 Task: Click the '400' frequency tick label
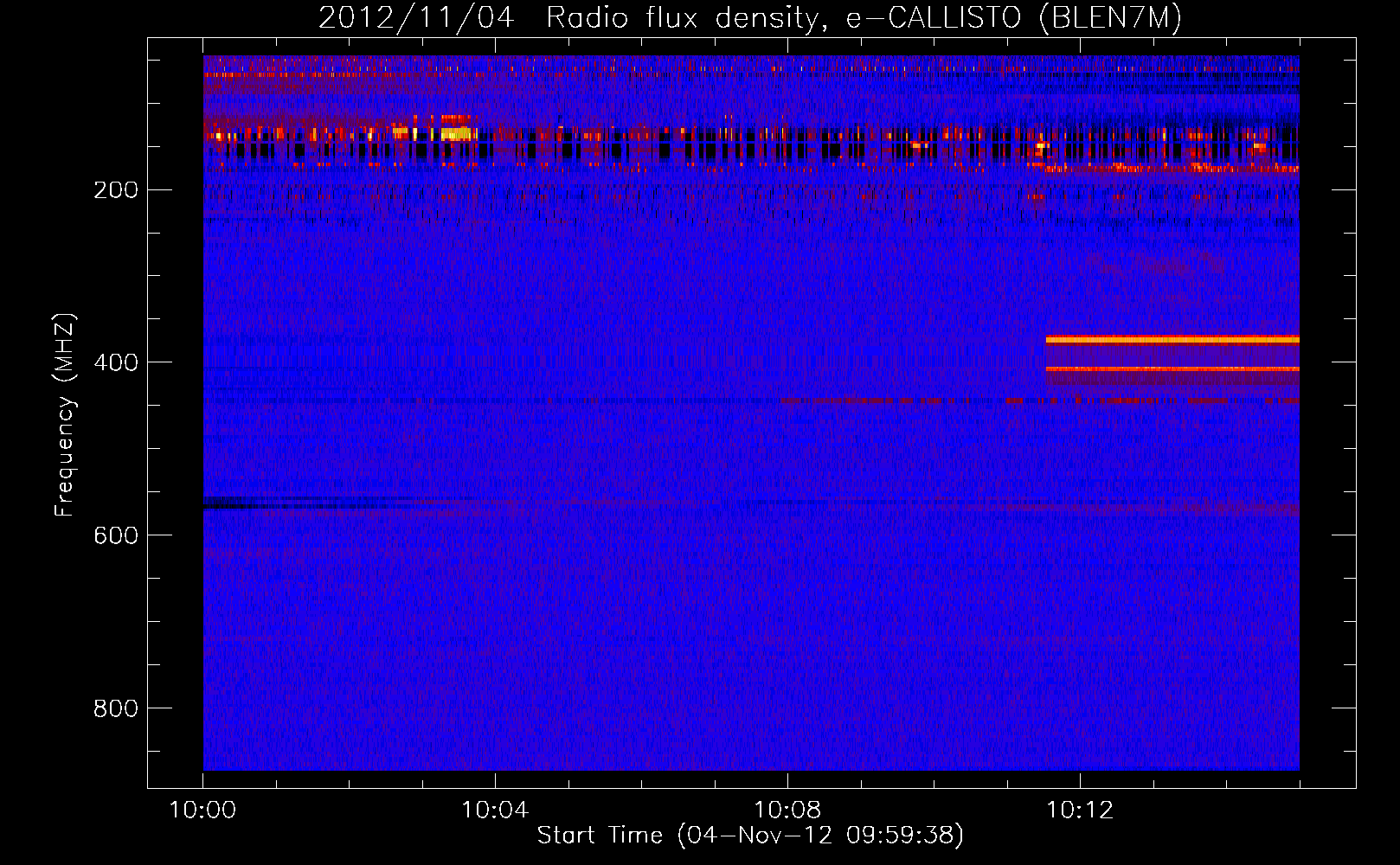click(x=116, y=362)
